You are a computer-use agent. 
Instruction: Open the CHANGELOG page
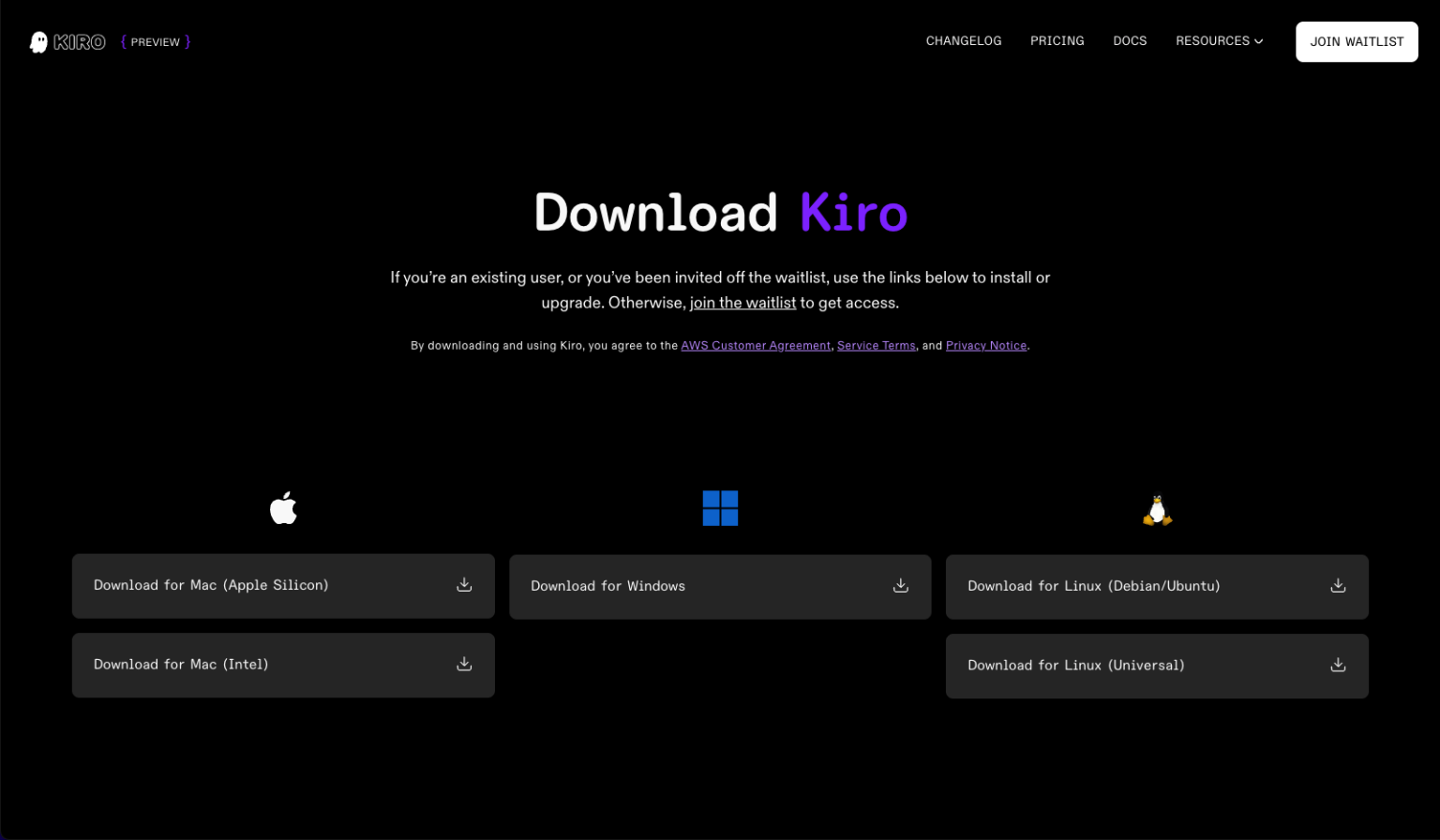[x=964, y=40]
